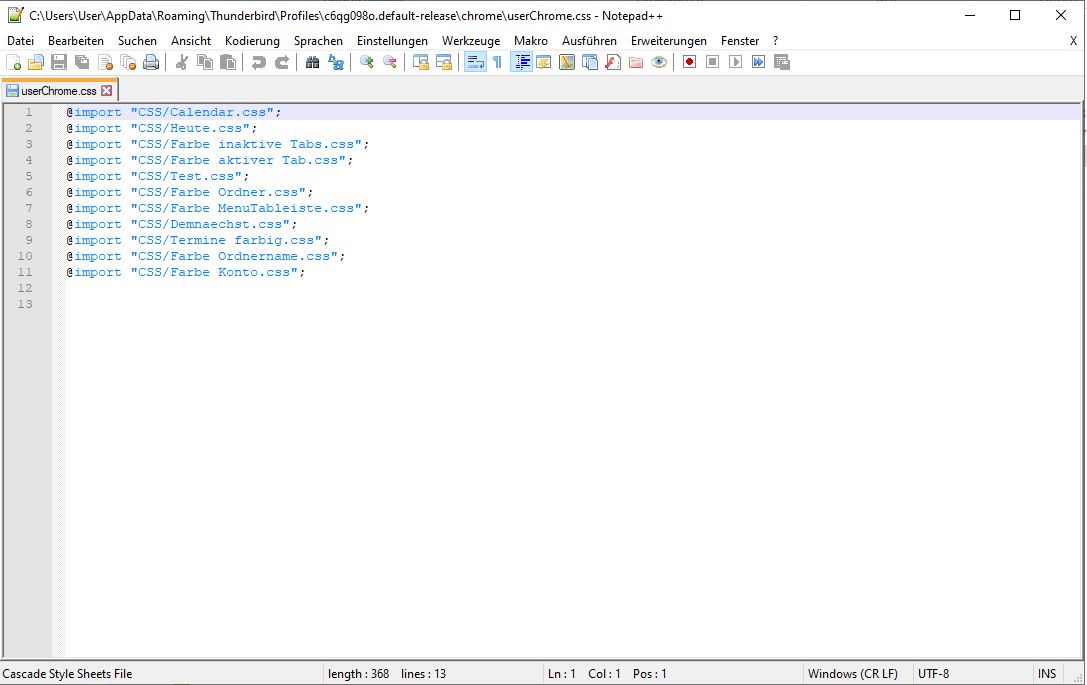
Task: Toggle the indent guide button
Action: [521, 62]
